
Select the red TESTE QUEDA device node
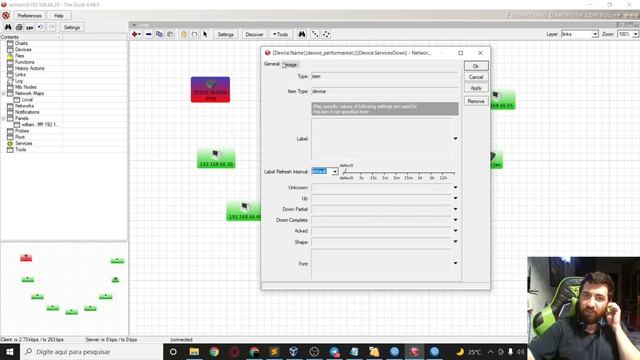[210, 89]
